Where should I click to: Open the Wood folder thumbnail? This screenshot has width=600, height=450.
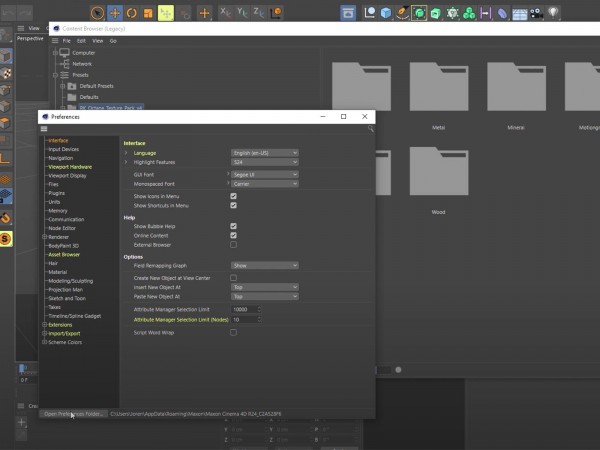point(439,171)
